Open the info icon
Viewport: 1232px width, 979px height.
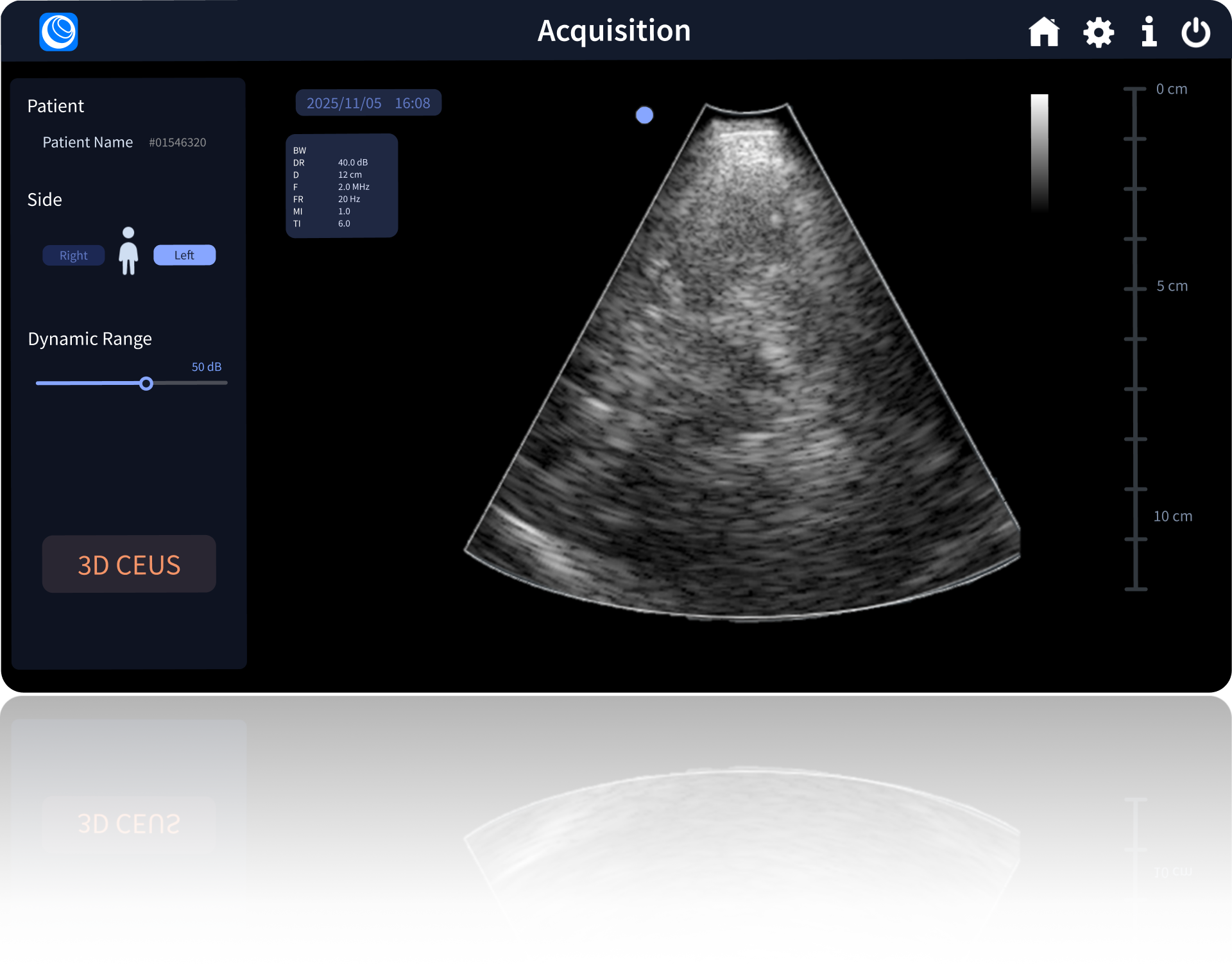[1149, 31]
